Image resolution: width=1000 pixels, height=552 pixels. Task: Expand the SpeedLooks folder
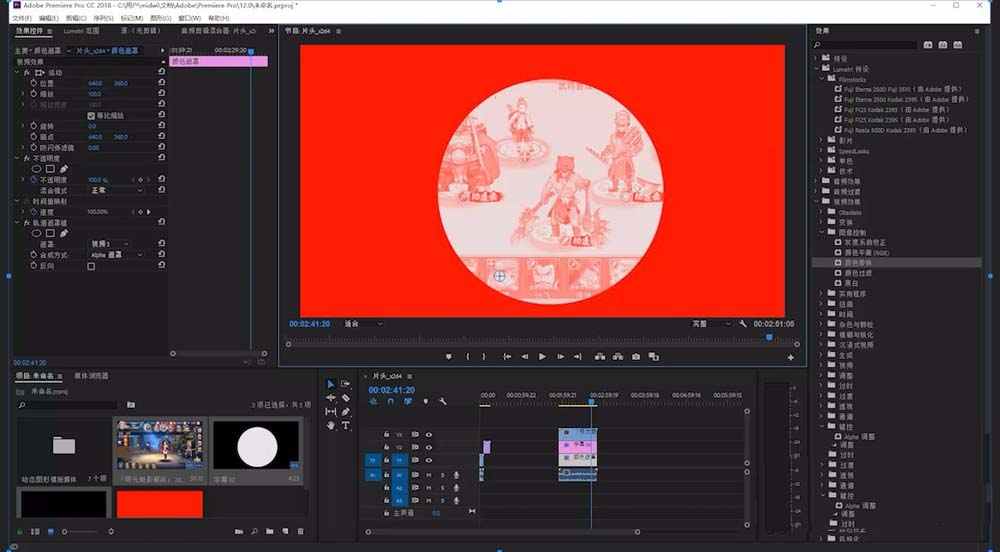(822, 151)
